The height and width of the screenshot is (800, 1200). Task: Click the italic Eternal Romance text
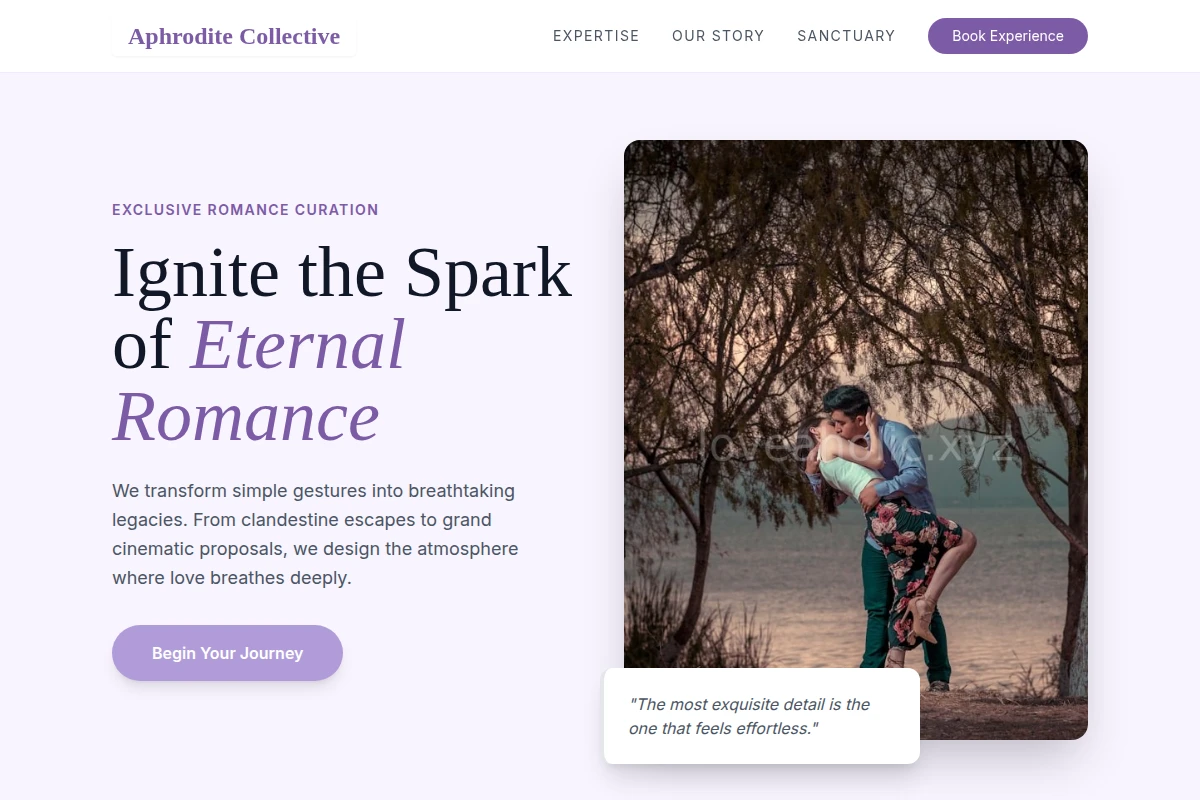[x=259, y=380]
